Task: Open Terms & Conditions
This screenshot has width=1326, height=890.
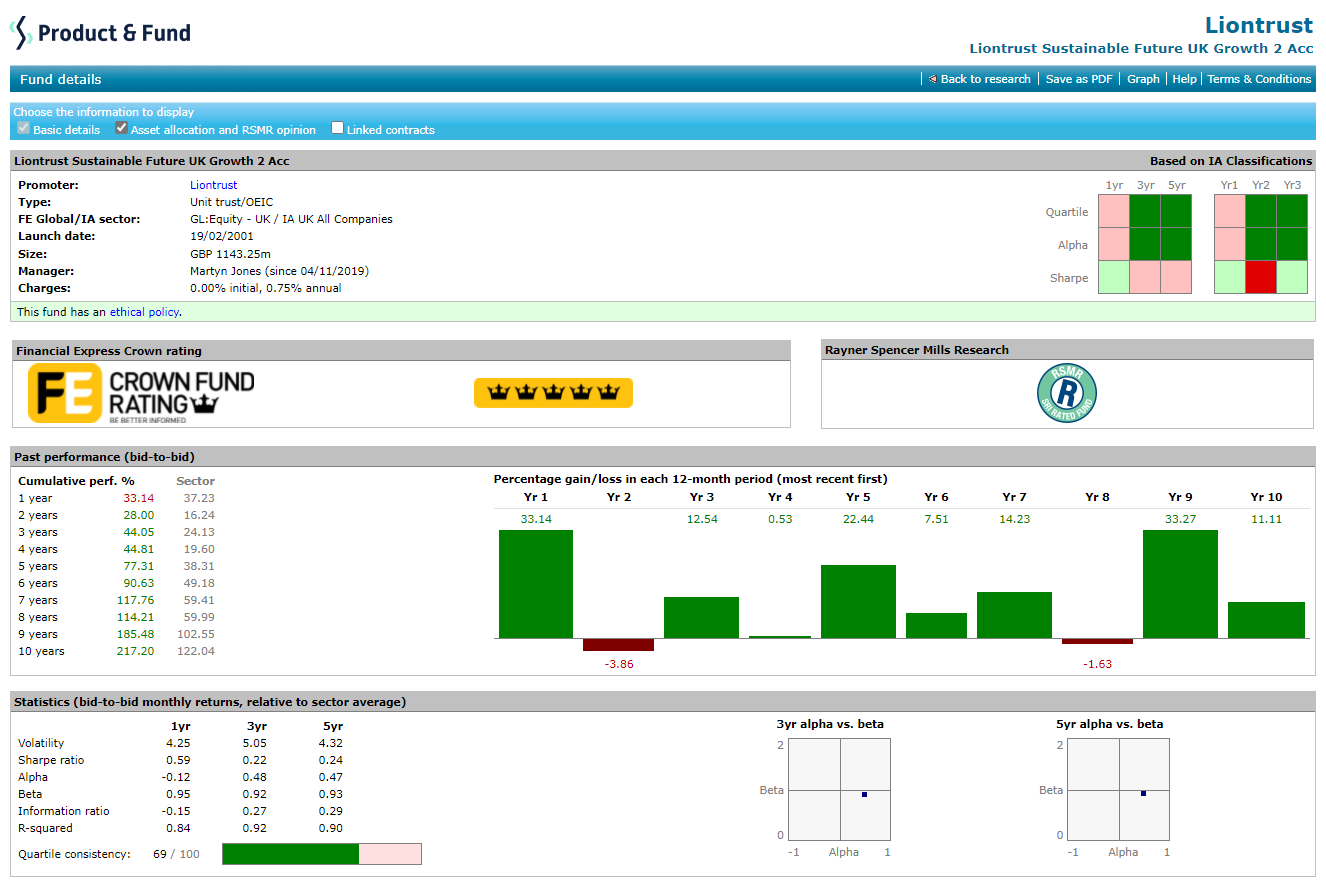Action: [1259, 79]
